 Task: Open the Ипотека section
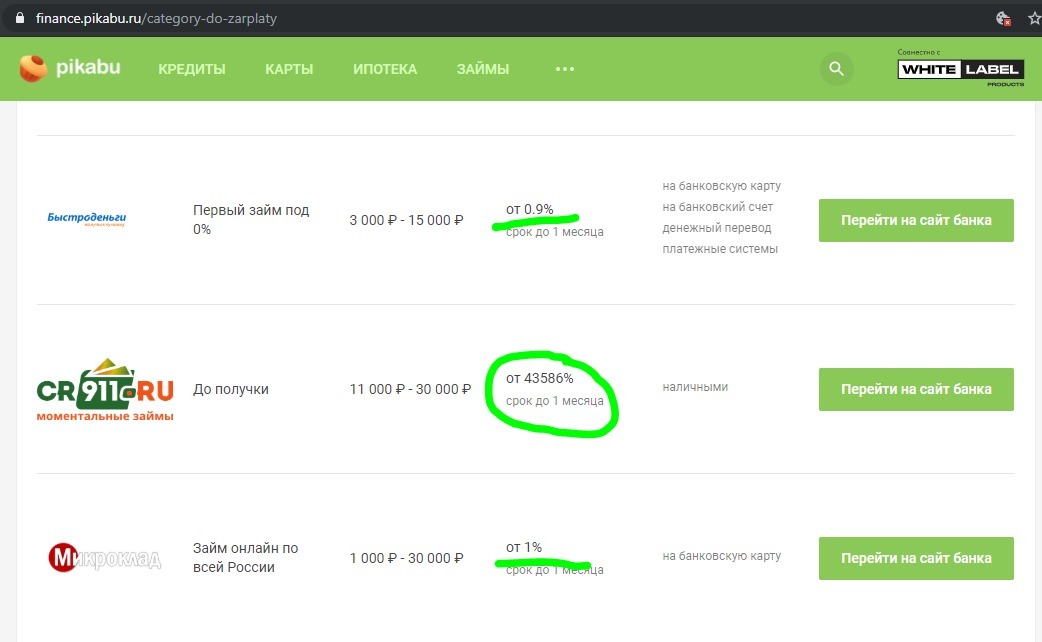(385, 69)
